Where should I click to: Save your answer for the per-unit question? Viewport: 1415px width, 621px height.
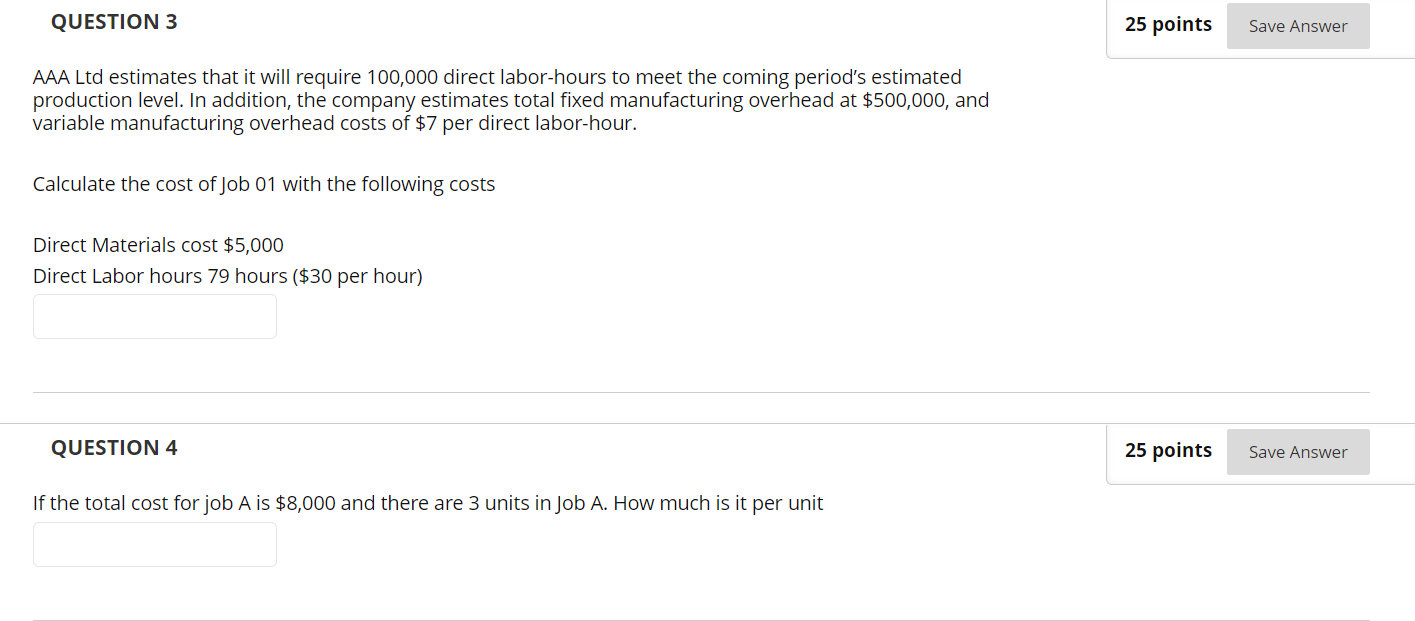click(x=1297, y=452)
